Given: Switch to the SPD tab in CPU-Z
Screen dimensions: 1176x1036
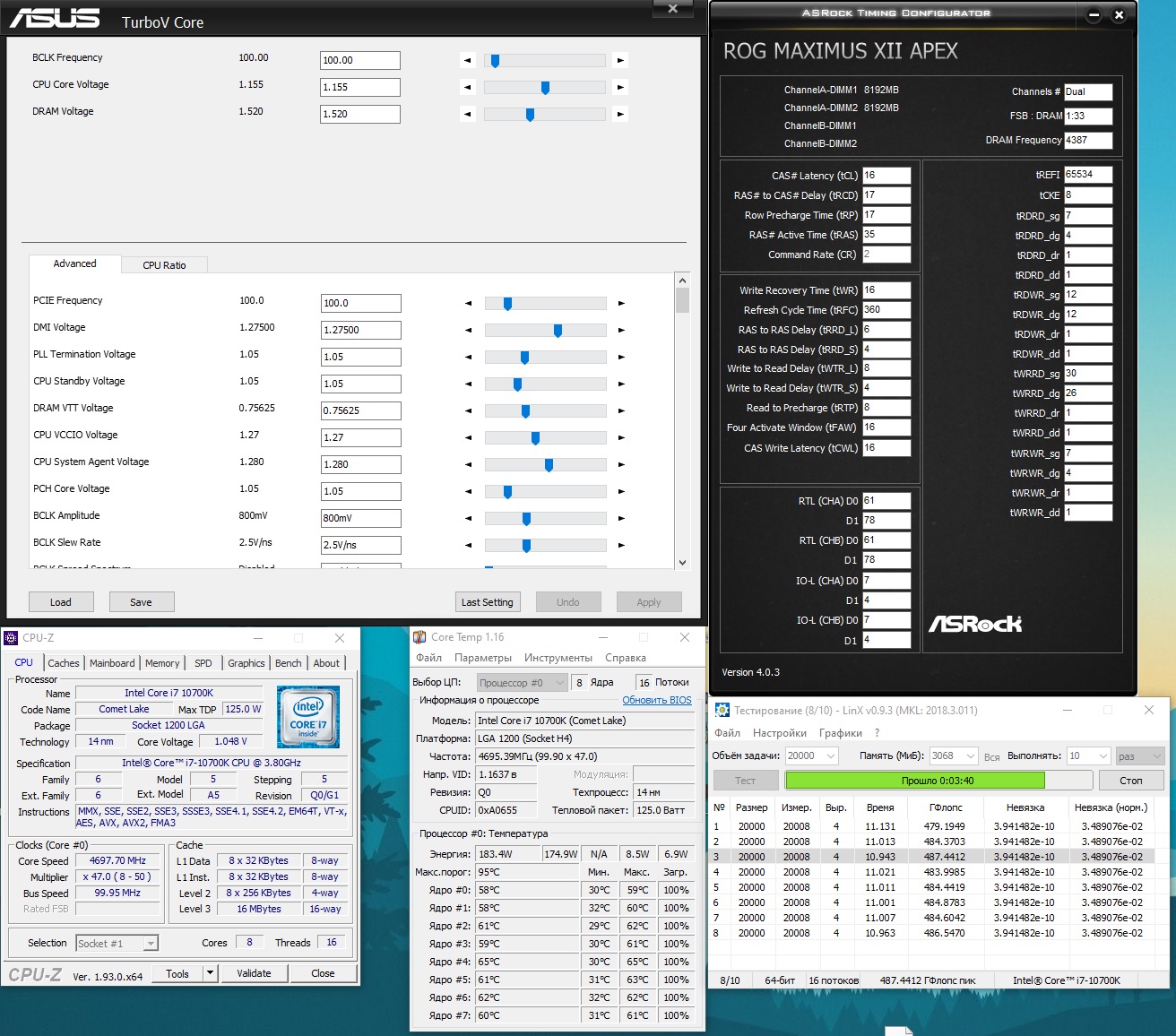Looking at the screenshot, I should point(203,663).
